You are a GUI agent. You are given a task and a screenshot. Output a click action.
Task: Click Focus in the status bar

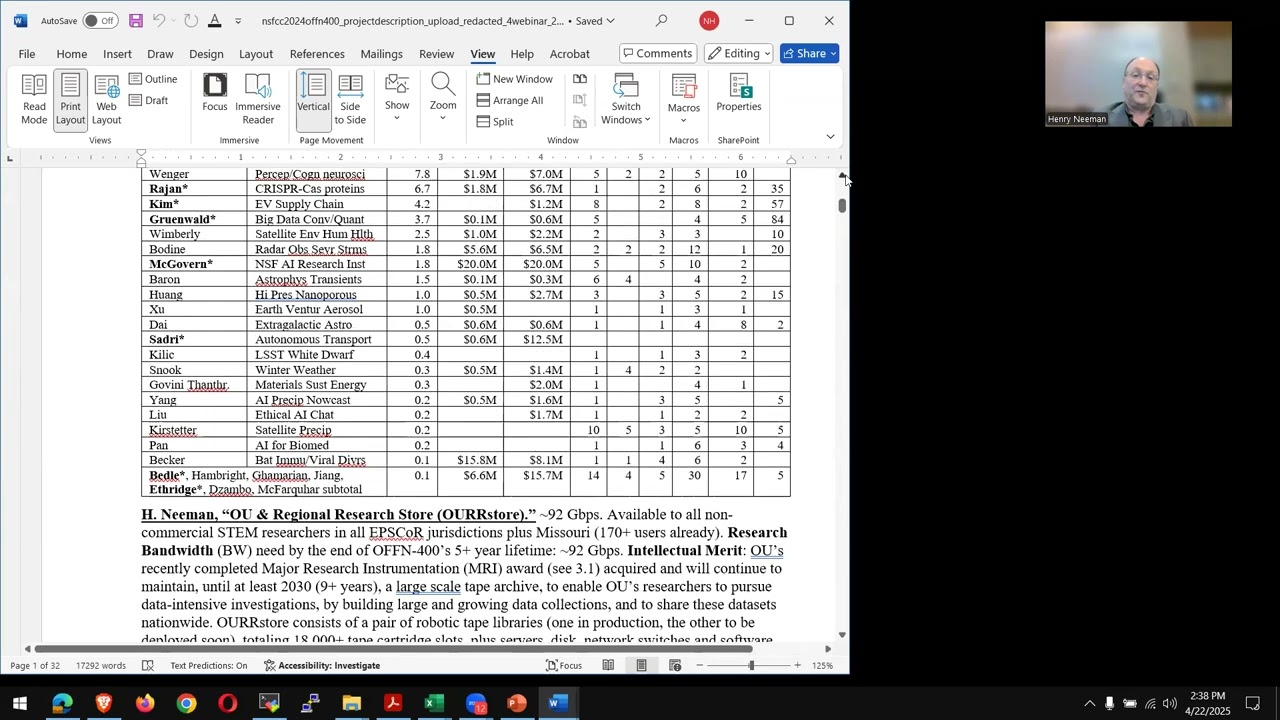point(564,666)
